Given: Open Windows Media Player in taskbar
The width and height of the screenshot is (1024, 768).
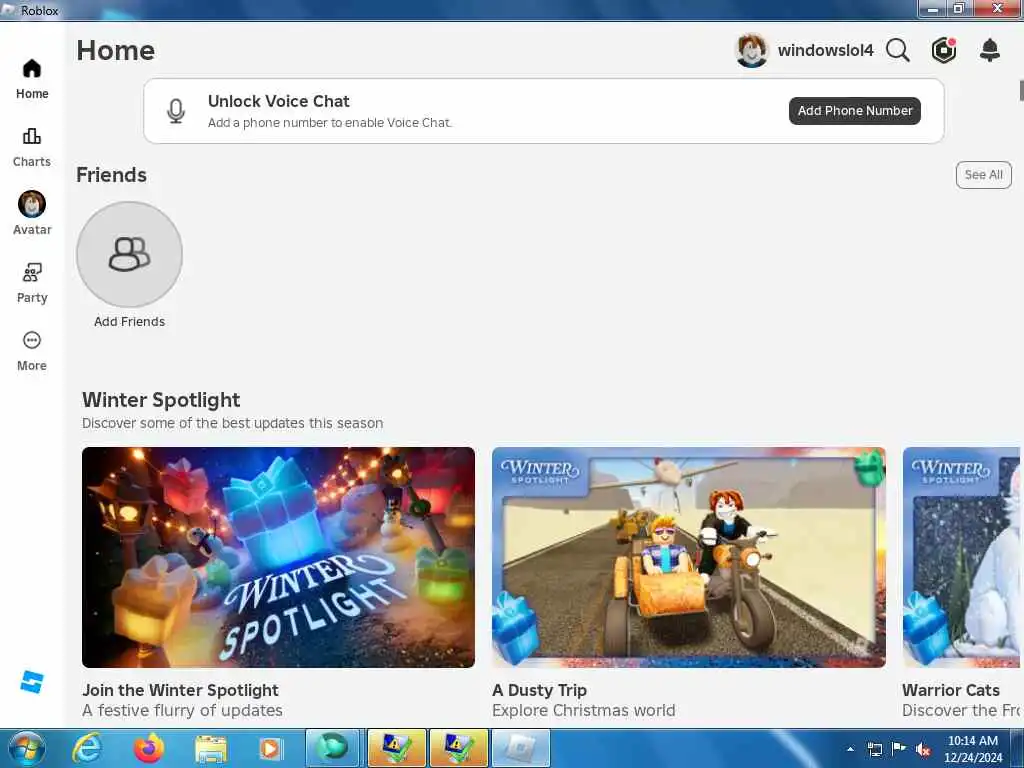Looking at the screenshot, I should tap(270, 748).
